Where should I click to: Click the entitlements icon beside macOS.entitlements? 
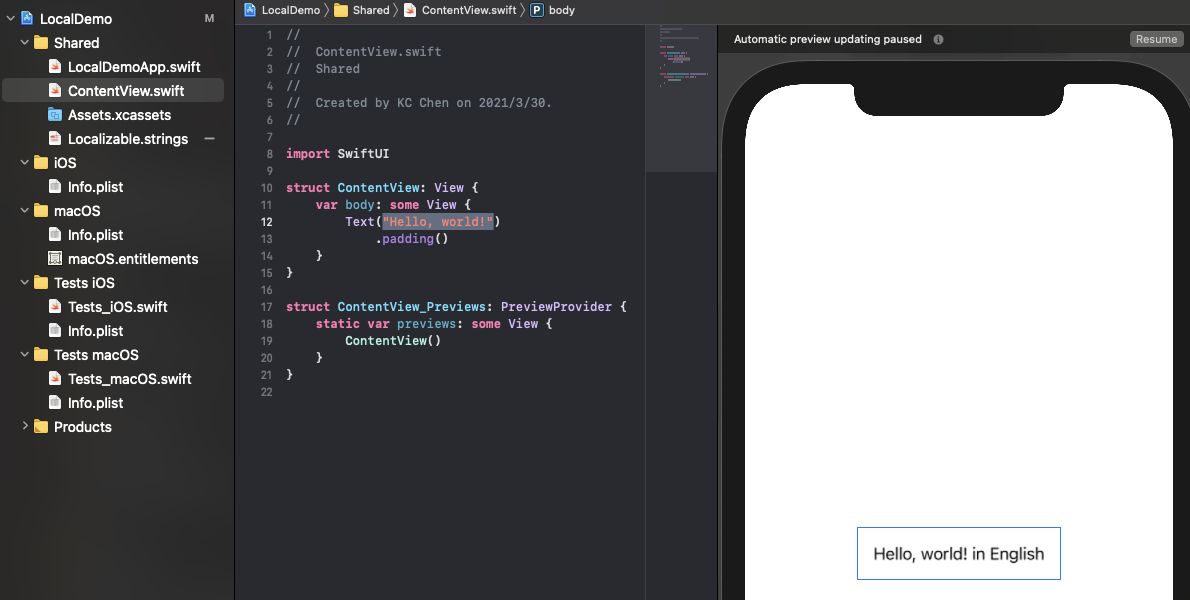[x=55, y=259]
